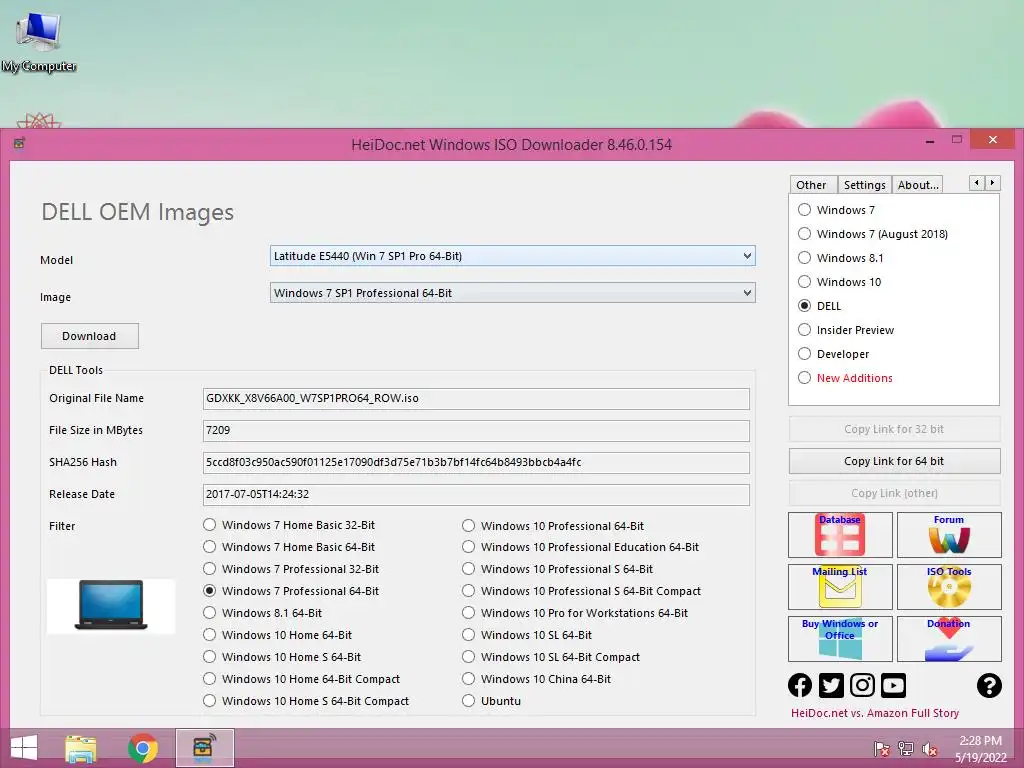This screenshot has width=1024, height=768.
Task: Open File Explorer from the taskbar
Action: click(x=81, y=748)
